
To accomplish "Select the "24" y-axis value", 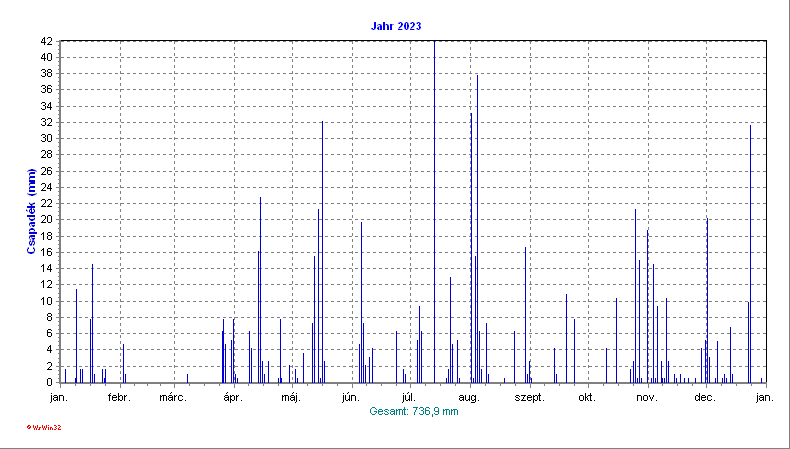I will click(x=47, y=187).
